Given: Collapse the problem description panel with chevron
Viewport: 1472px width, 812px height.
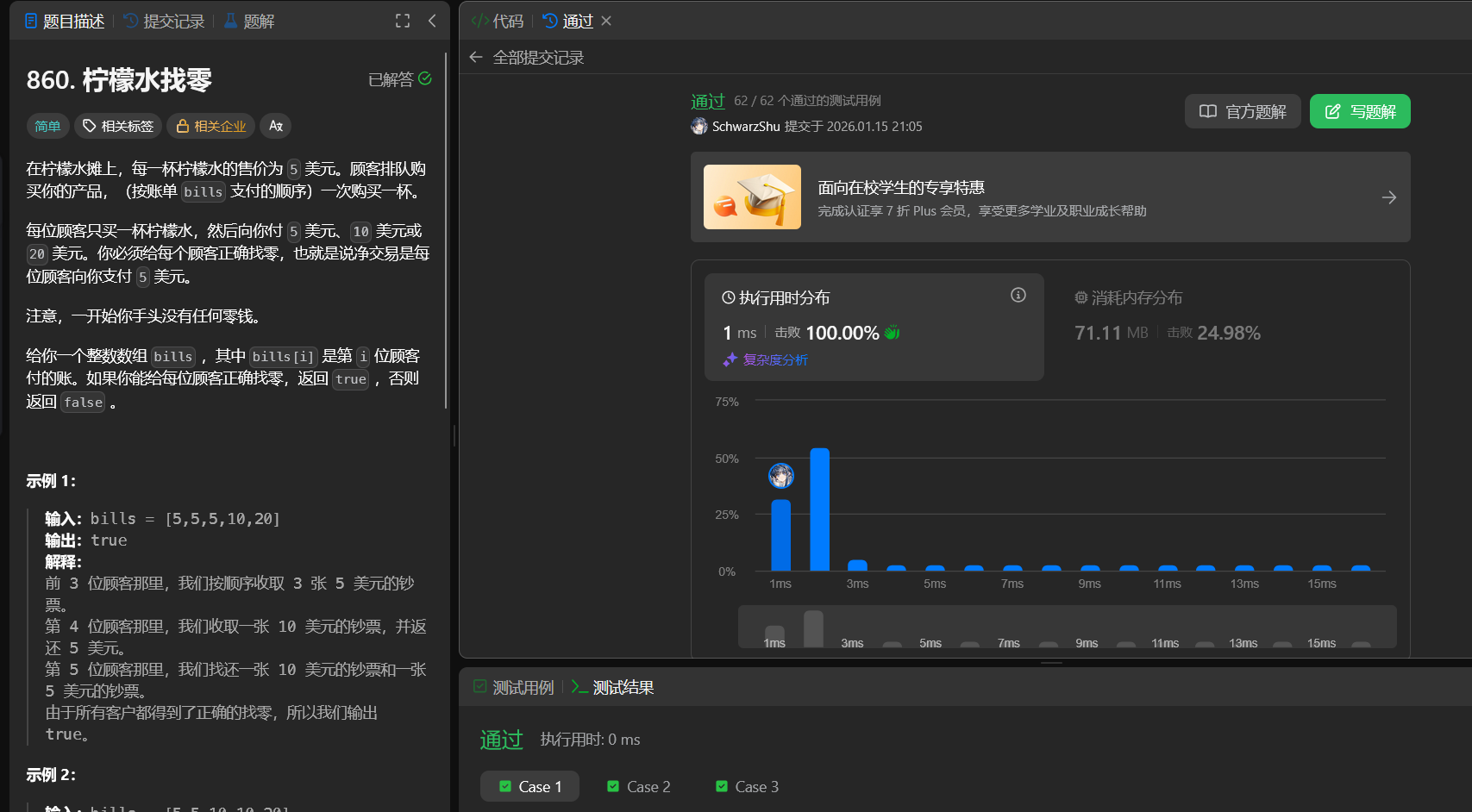Looking at the screenshot, I should [432, 21].
